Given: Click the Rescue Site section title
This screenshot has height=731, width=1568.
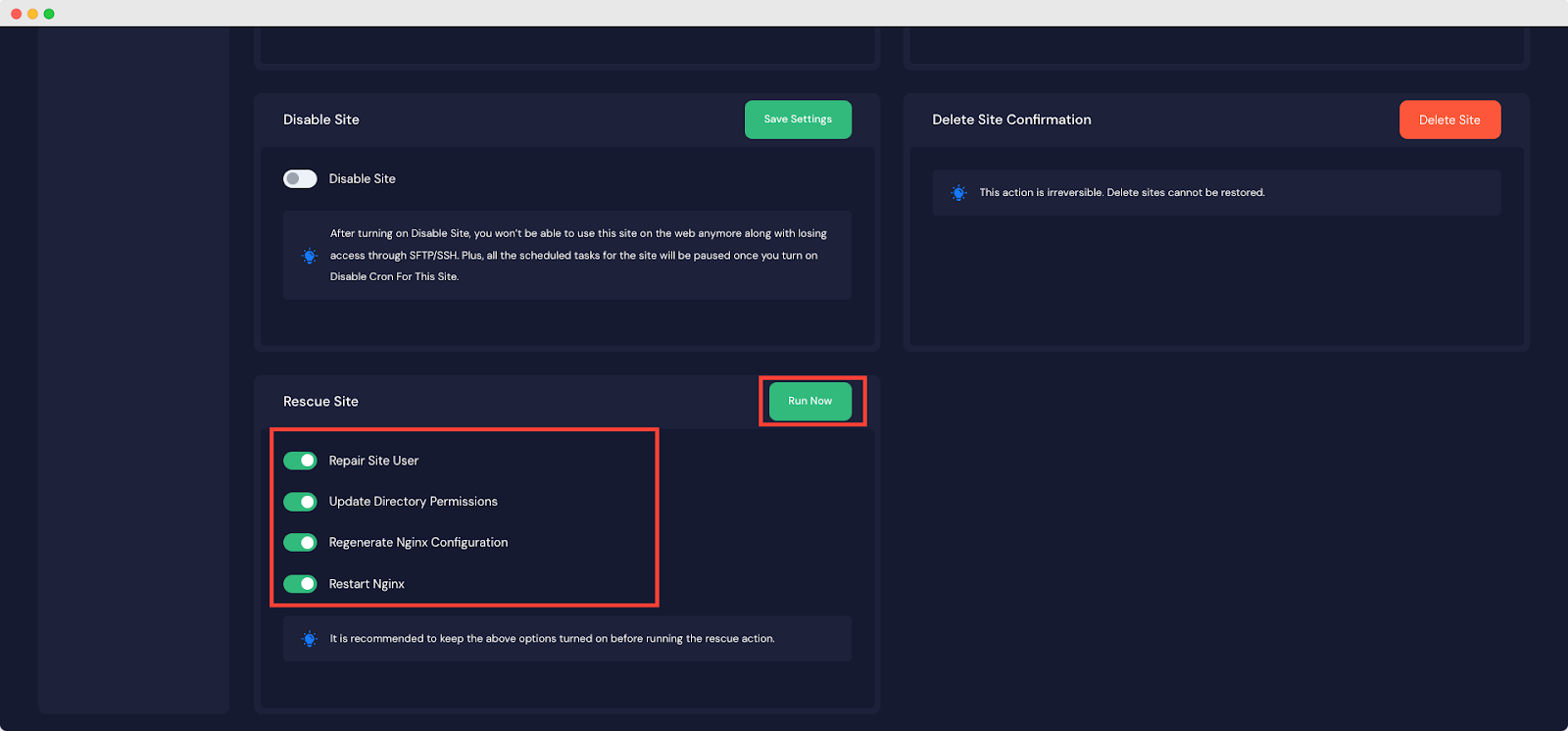Looking at the screenshot, I should [320, 402].
